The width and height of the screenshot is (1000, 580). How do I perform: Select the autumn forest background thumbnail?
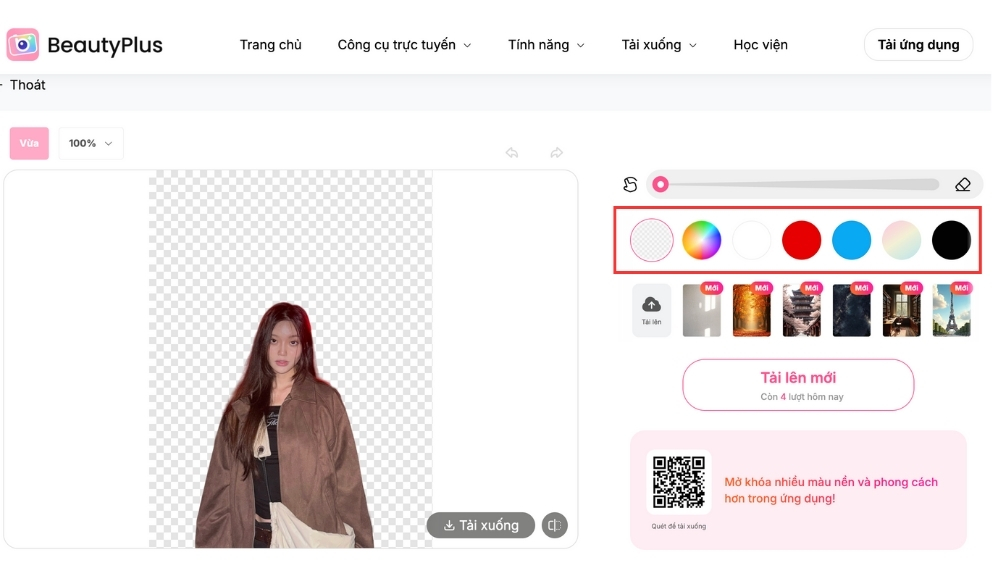point(751,310)
